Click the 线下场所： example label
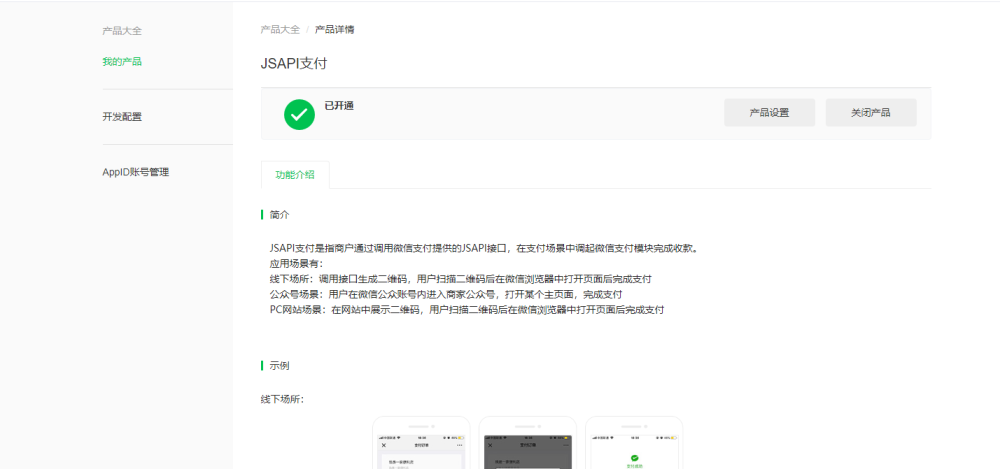This screenshot has height=469, width=1000. click(283, 399)
